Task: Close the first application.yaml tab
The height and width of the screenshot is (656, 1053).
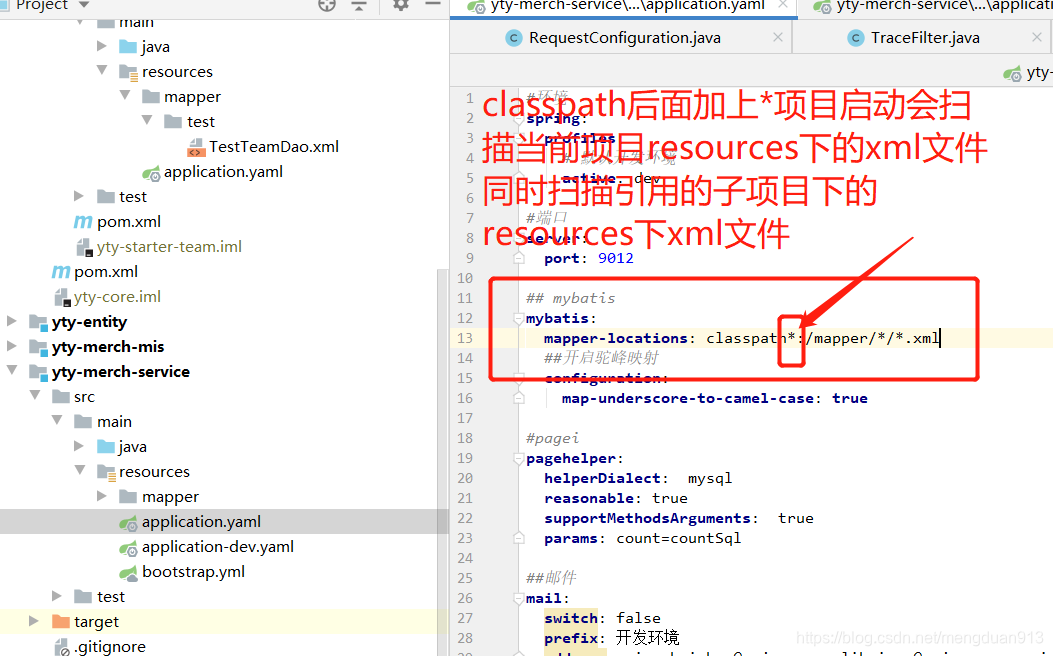Action: pos(783,4)
